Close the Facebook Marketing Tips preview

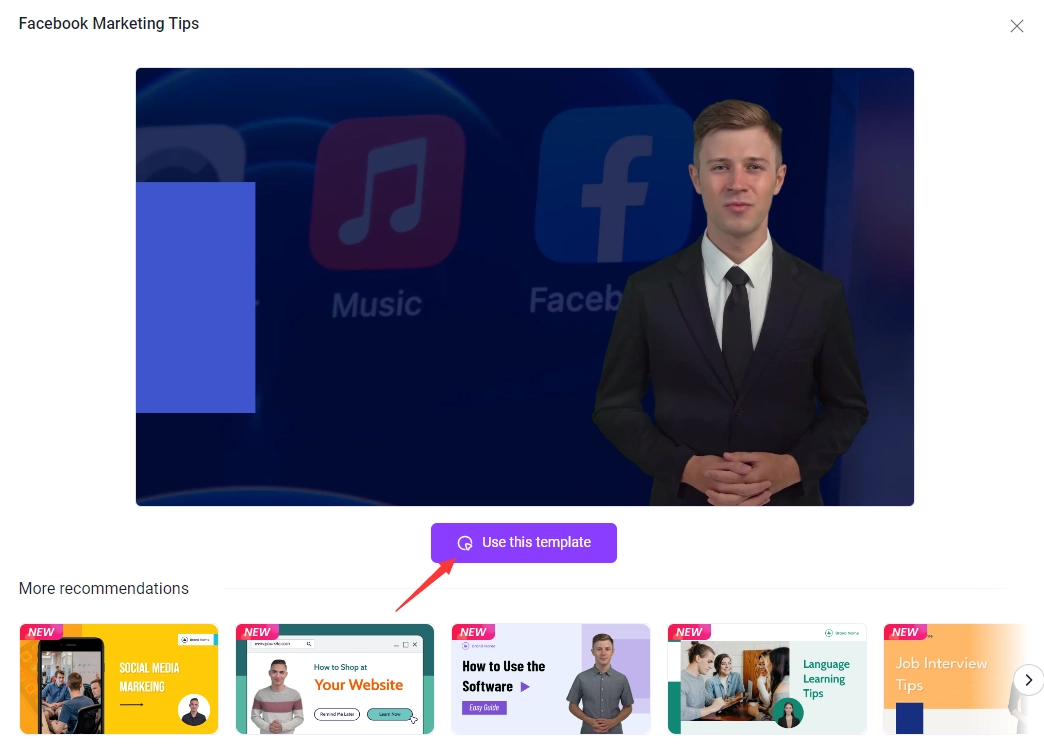(1017, 25)
